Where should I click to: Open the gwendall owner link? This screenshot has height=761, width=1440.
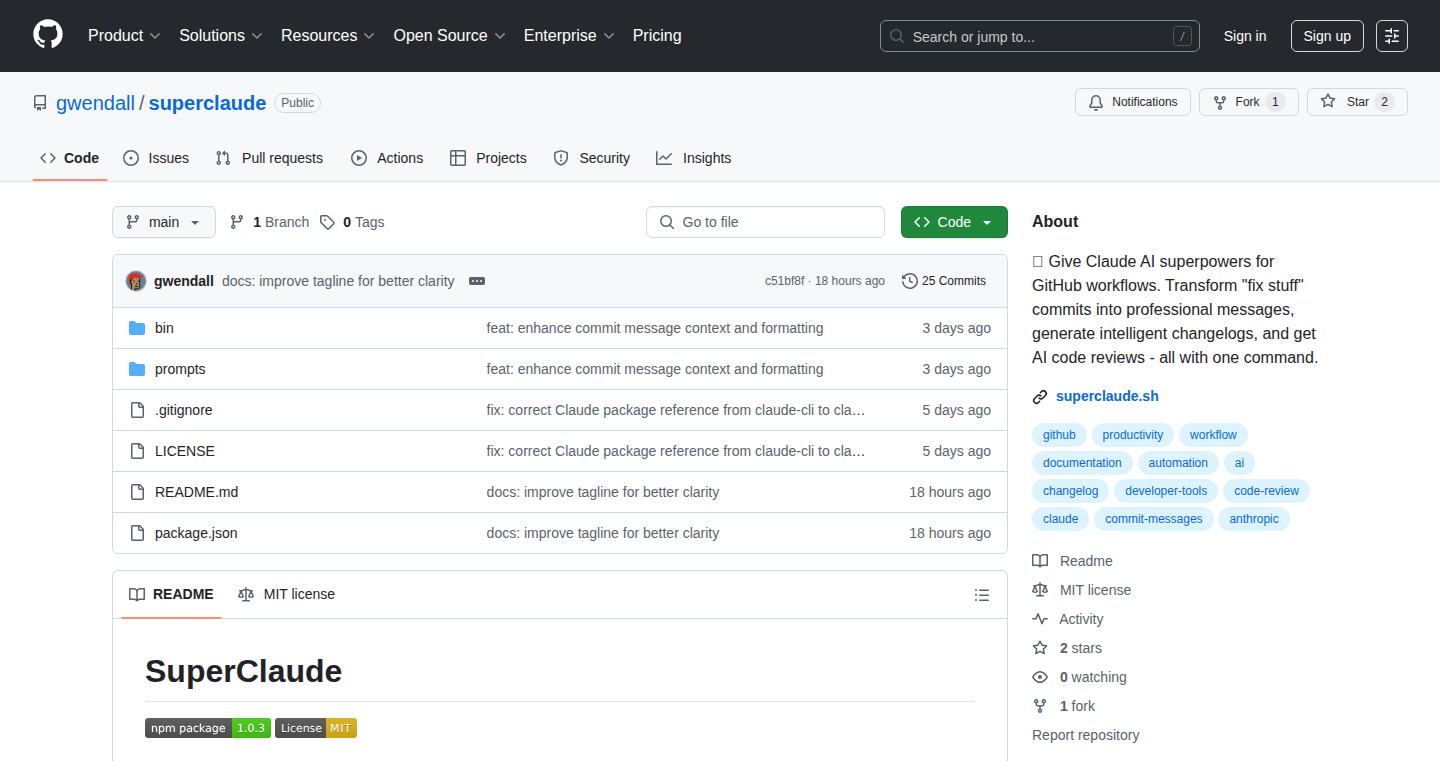coord(95,103)
